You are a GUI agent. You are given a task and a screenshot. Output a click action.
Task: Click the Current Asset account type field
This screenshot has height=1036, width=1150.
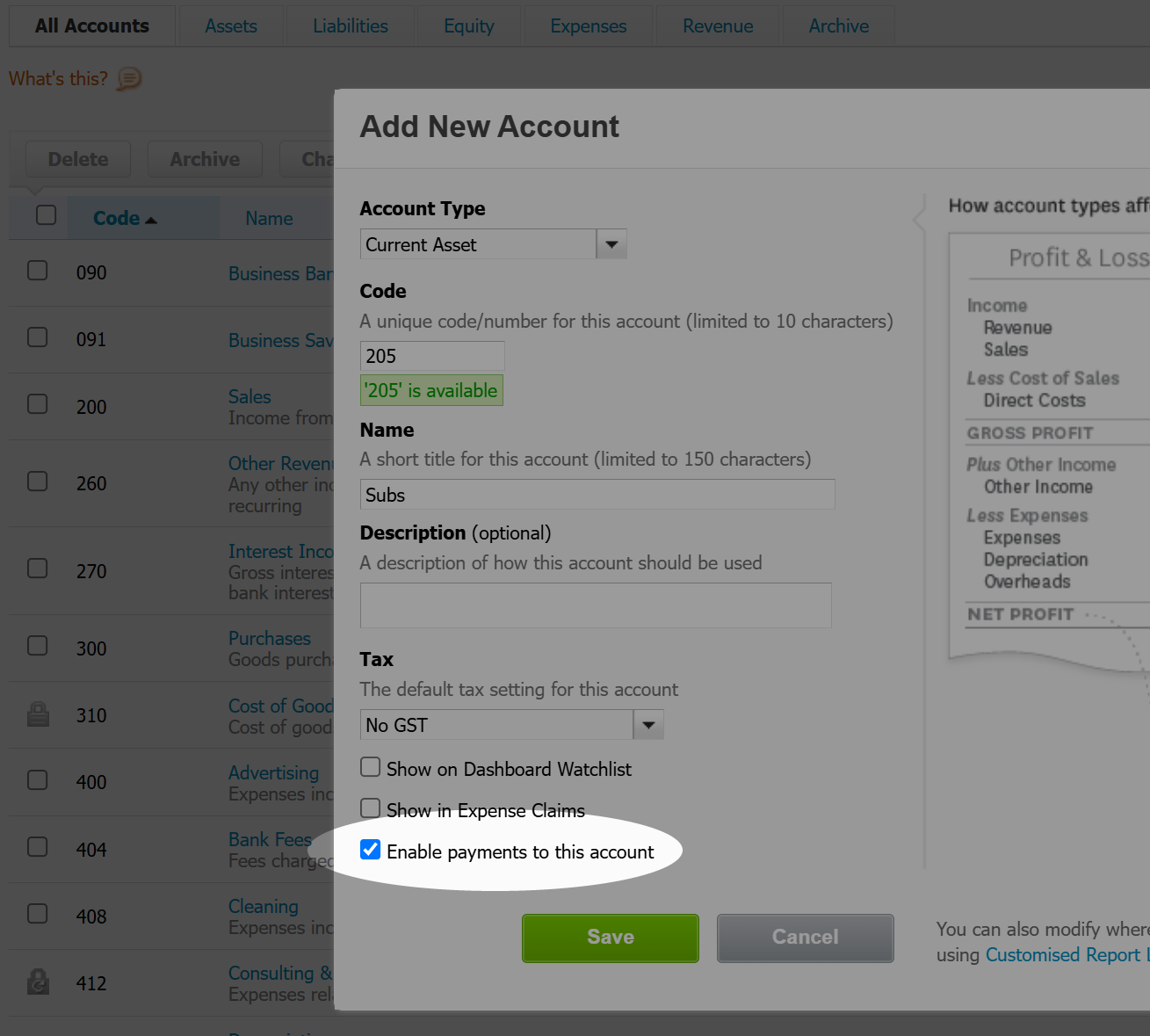[478, 244]
